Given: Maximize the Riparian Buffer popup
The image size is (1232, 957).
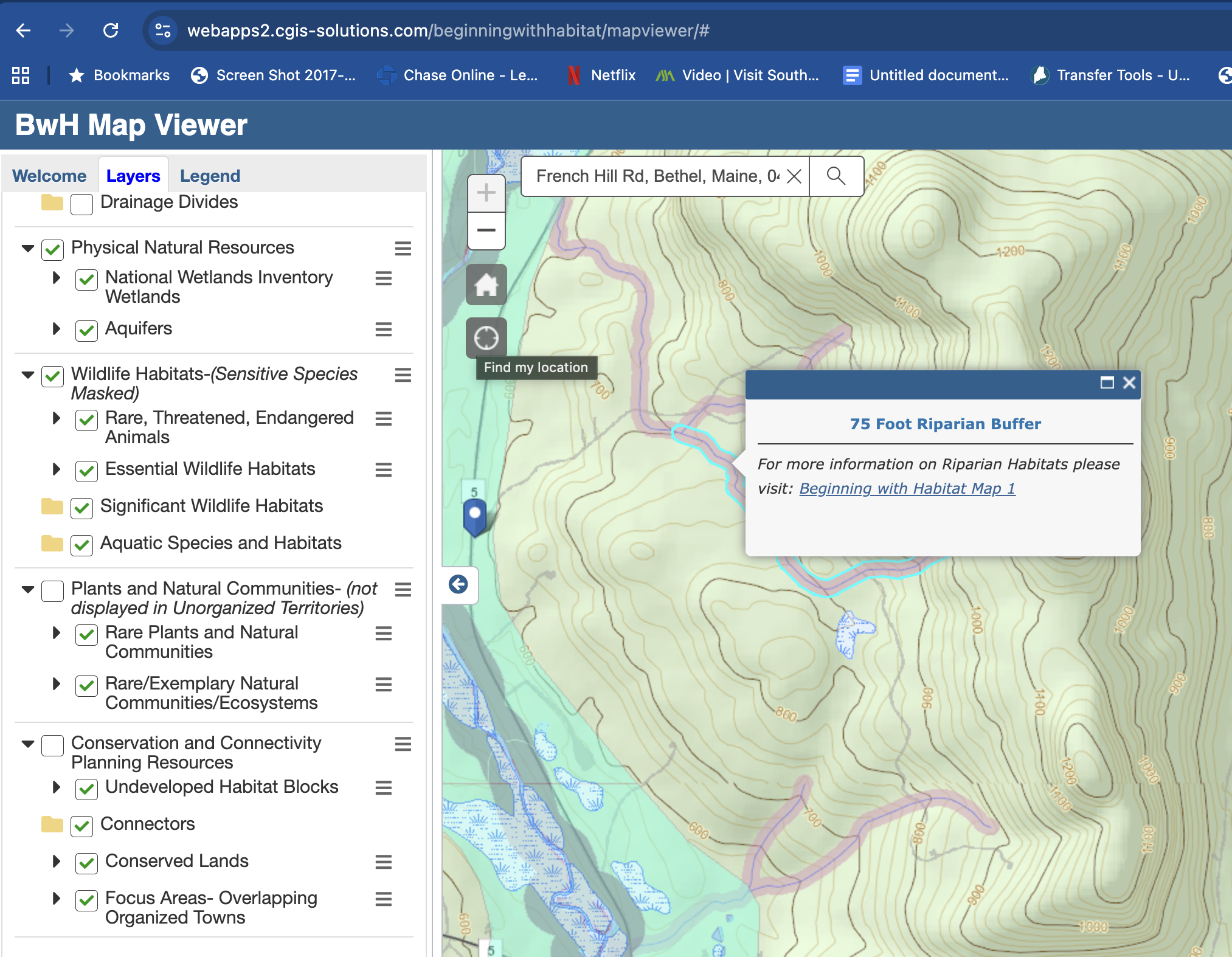Looking at the screenshot, I should (1107, 382).
